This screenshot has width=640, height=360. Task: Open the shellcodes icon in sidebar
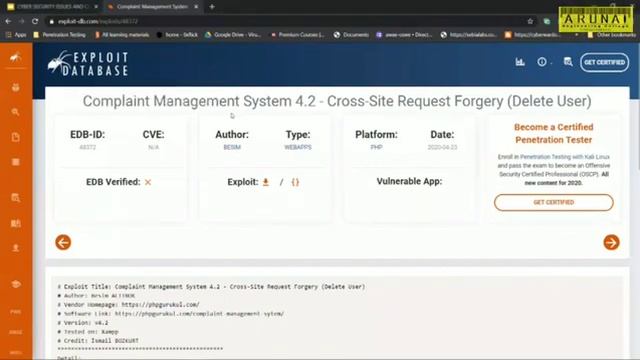coord(16,162)
